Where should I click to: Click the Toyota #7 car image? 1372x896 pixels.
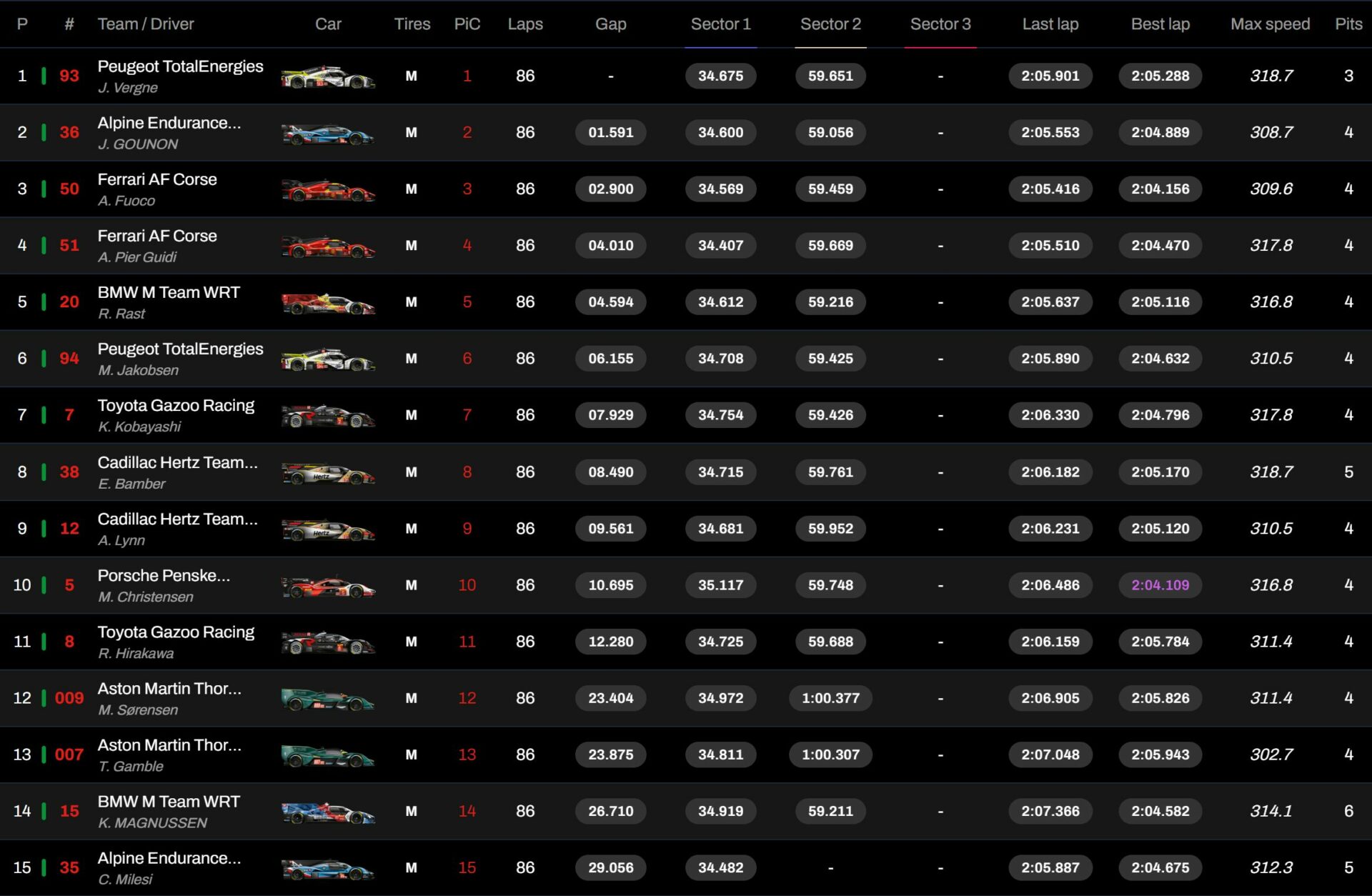pos(328,415)
